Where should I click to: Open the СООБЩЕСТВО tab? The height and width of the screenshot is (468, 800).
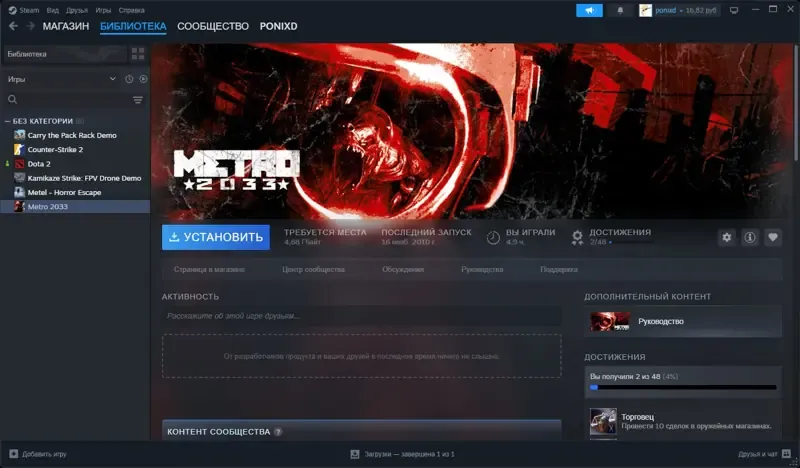point(213,26)
